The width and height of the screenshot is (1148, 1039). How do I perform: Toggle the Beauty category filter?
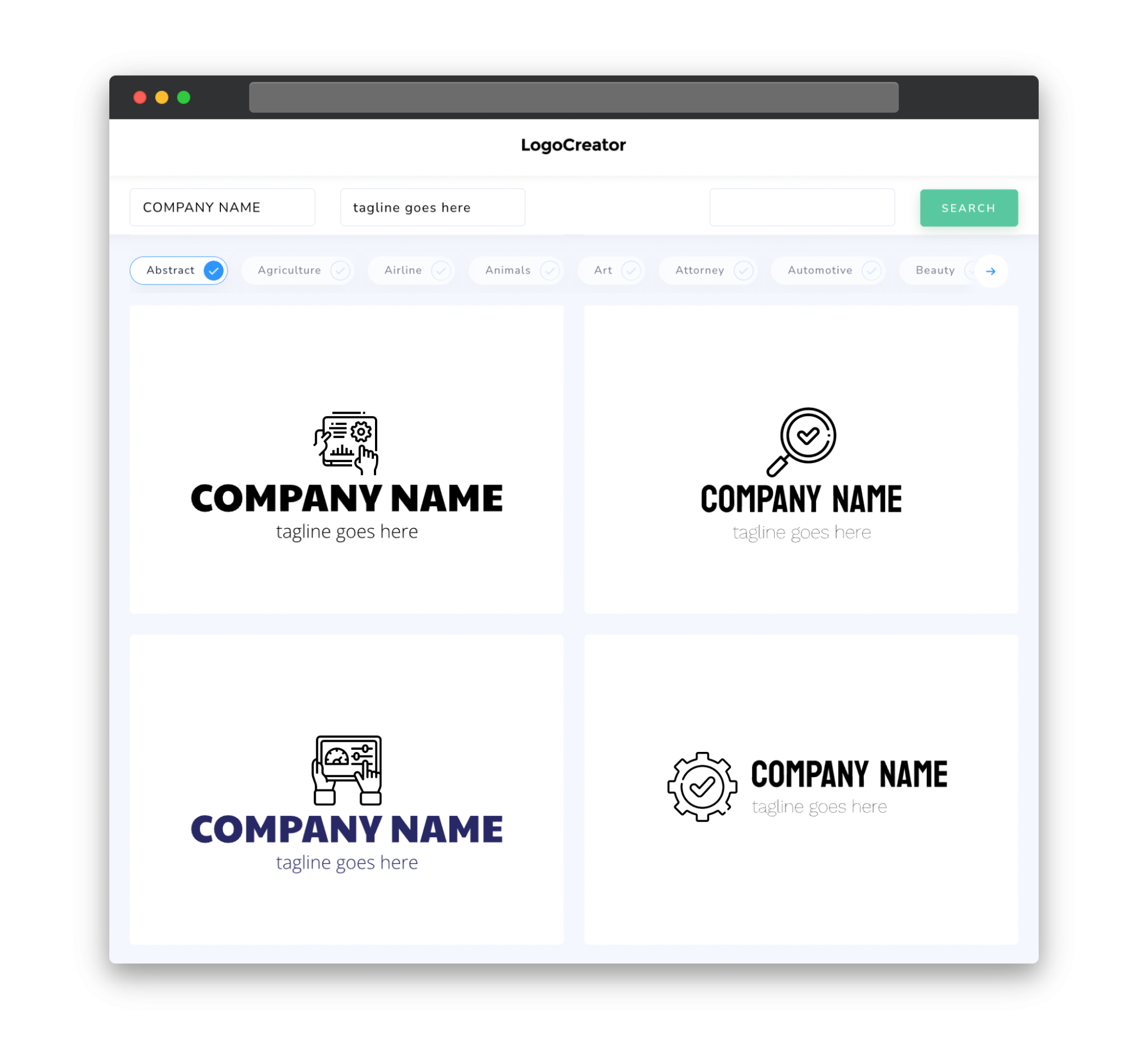tap(937, 270)
